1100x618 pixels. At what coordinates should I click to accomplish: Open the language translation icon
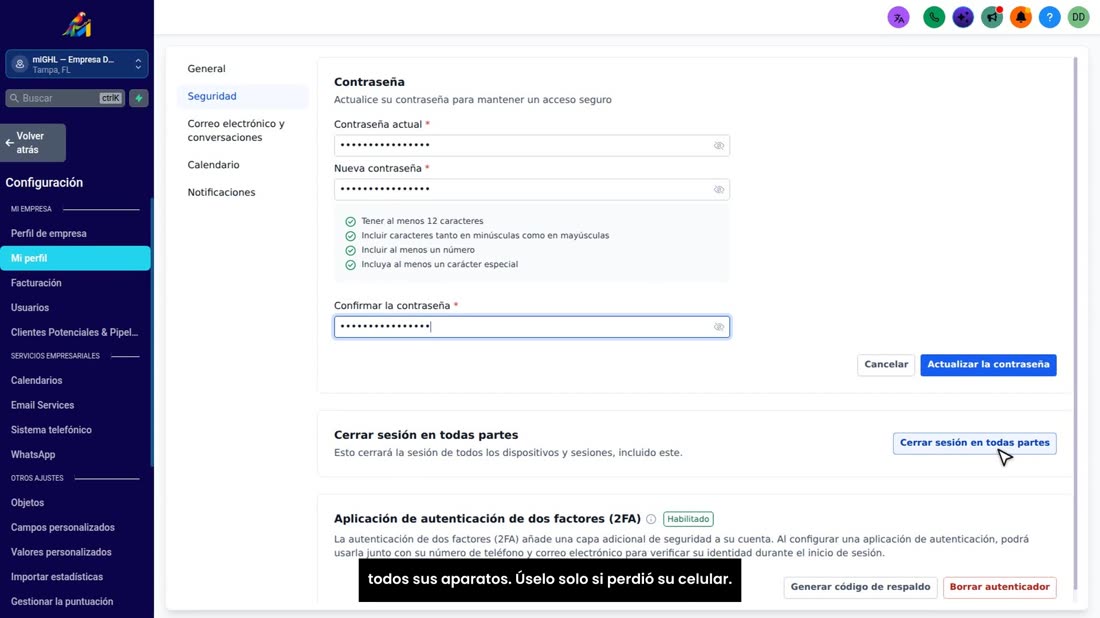coord(898,18)
